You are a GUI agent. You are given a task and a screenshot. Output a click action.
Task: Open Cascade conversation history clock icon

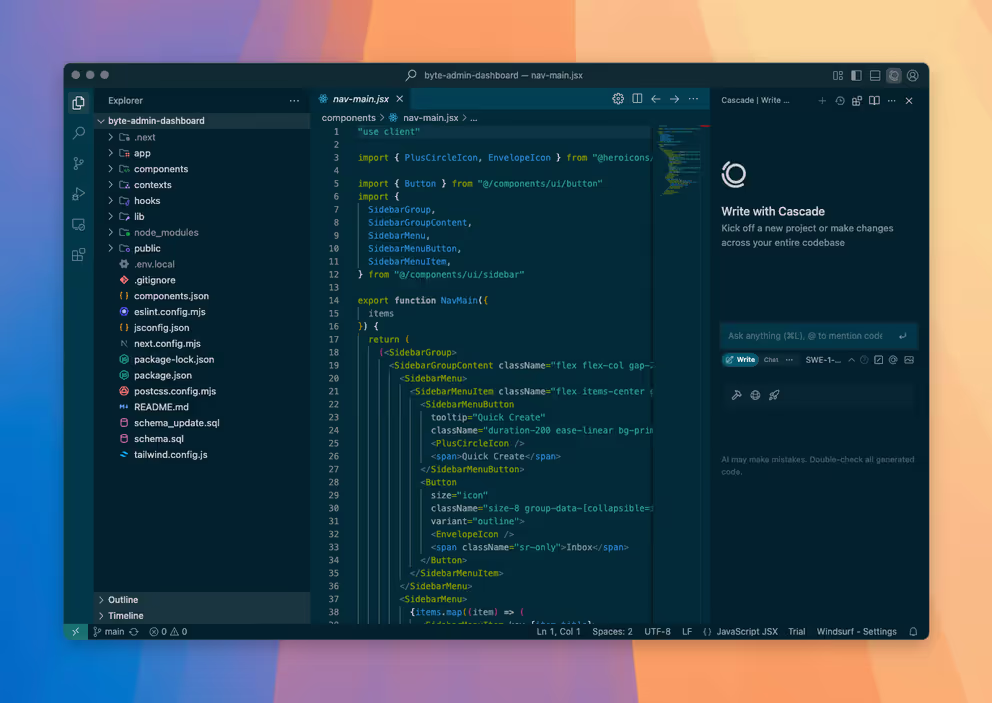pos(840,101)
